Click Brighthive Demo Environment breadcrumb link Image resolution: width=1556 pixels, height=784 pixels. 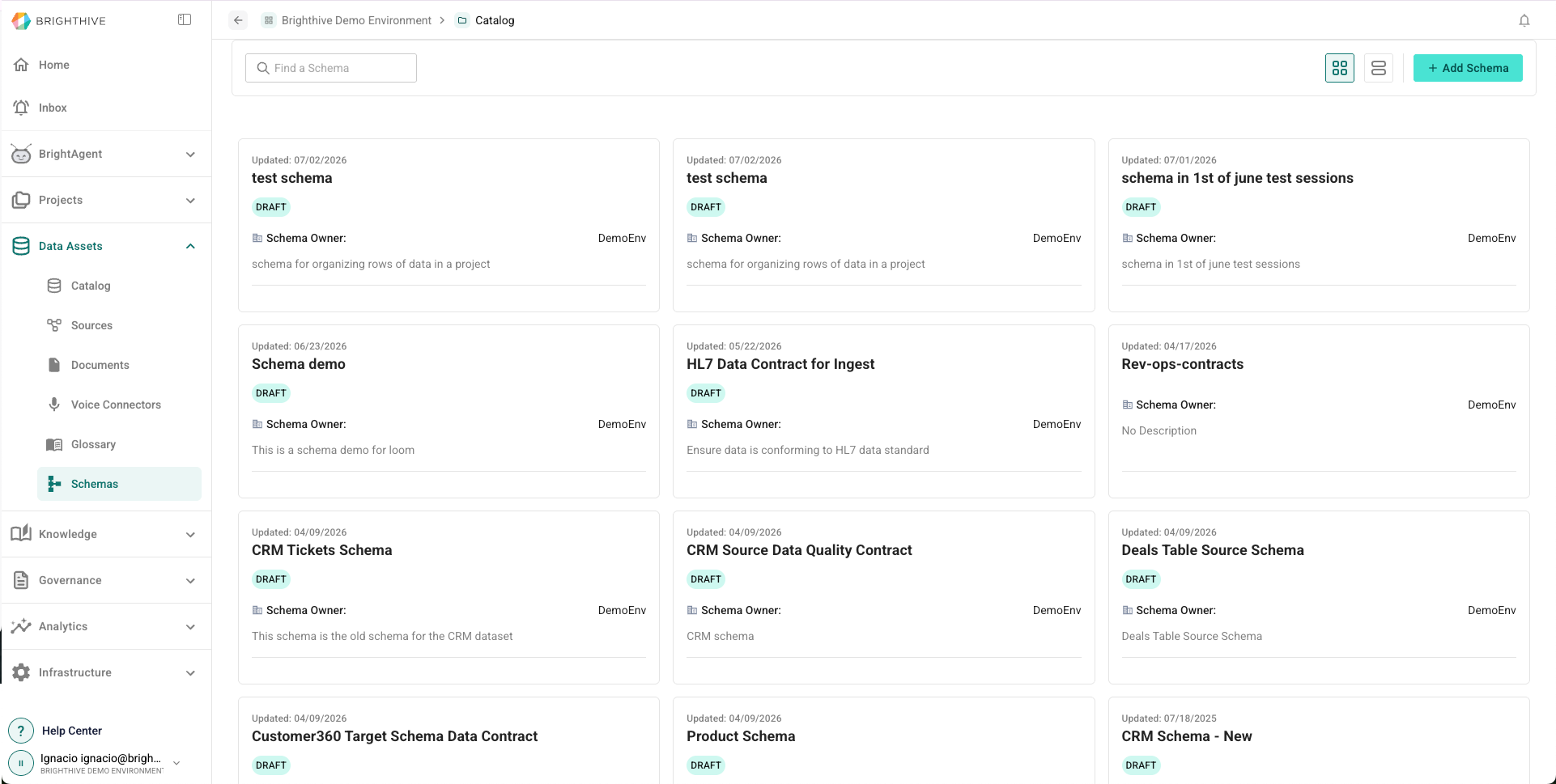pos(356,20)
